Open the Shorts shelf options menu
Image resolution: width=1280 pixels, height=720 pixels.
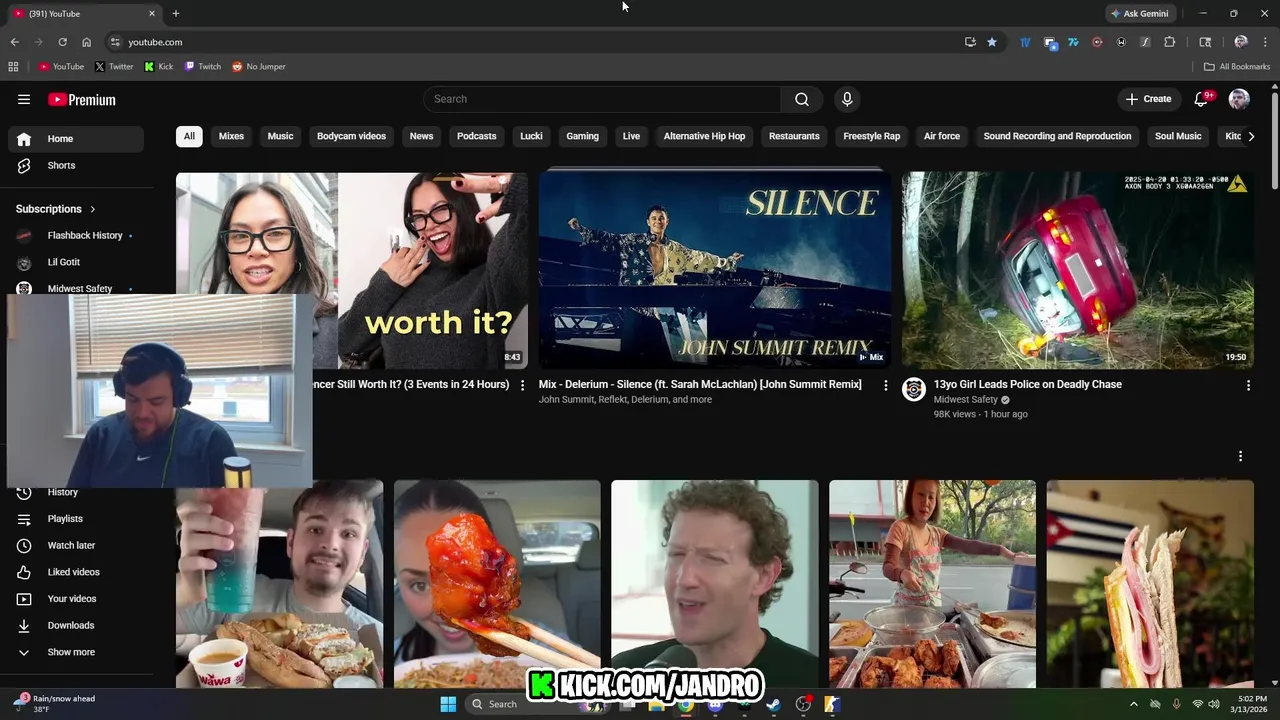coord(1240,456)
